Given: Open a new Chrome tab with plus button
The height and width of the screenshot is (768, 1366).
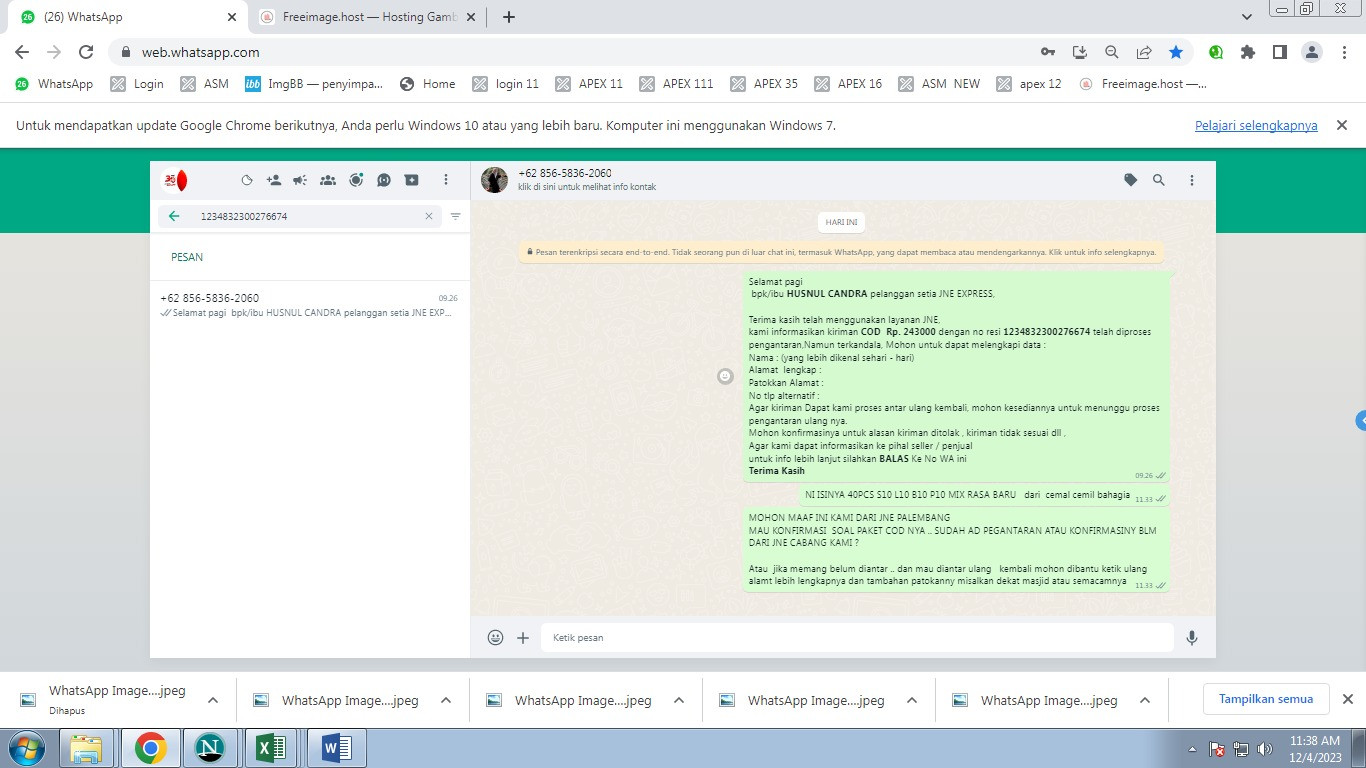Looking at the screenshot, I should tap(509, 17).
